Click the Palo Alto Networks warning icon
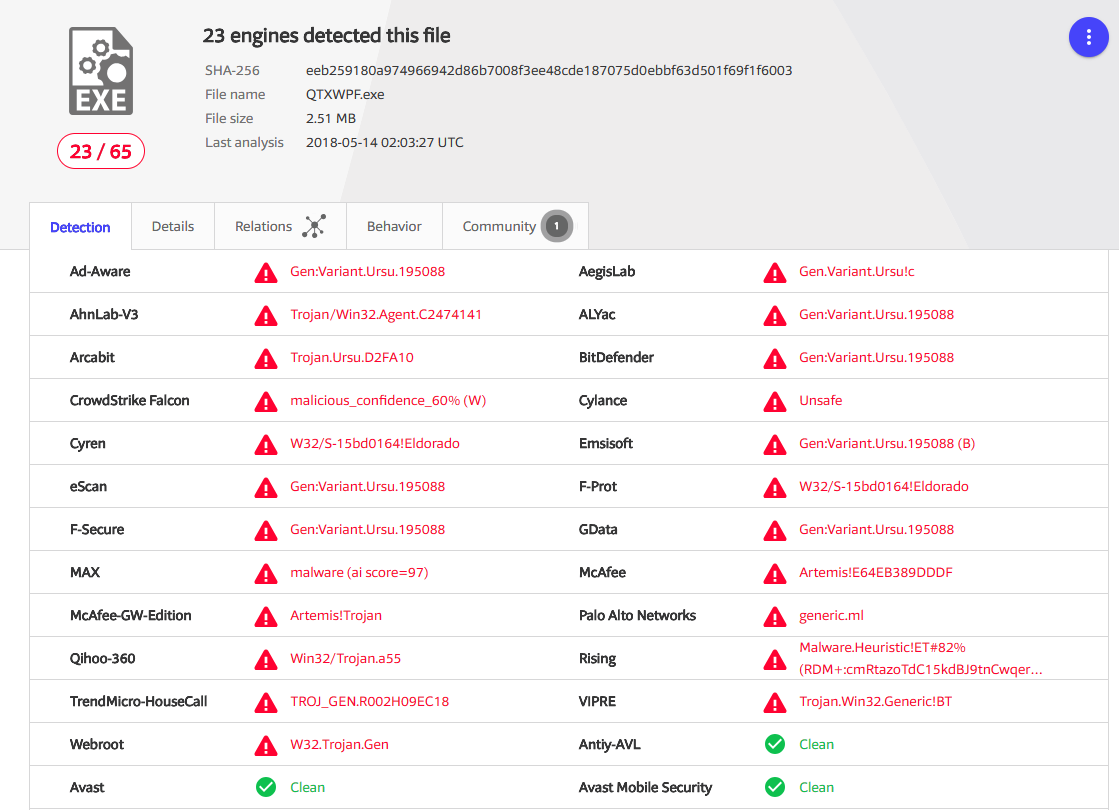This screenshot has height=810, width=1119. point(775,617)
